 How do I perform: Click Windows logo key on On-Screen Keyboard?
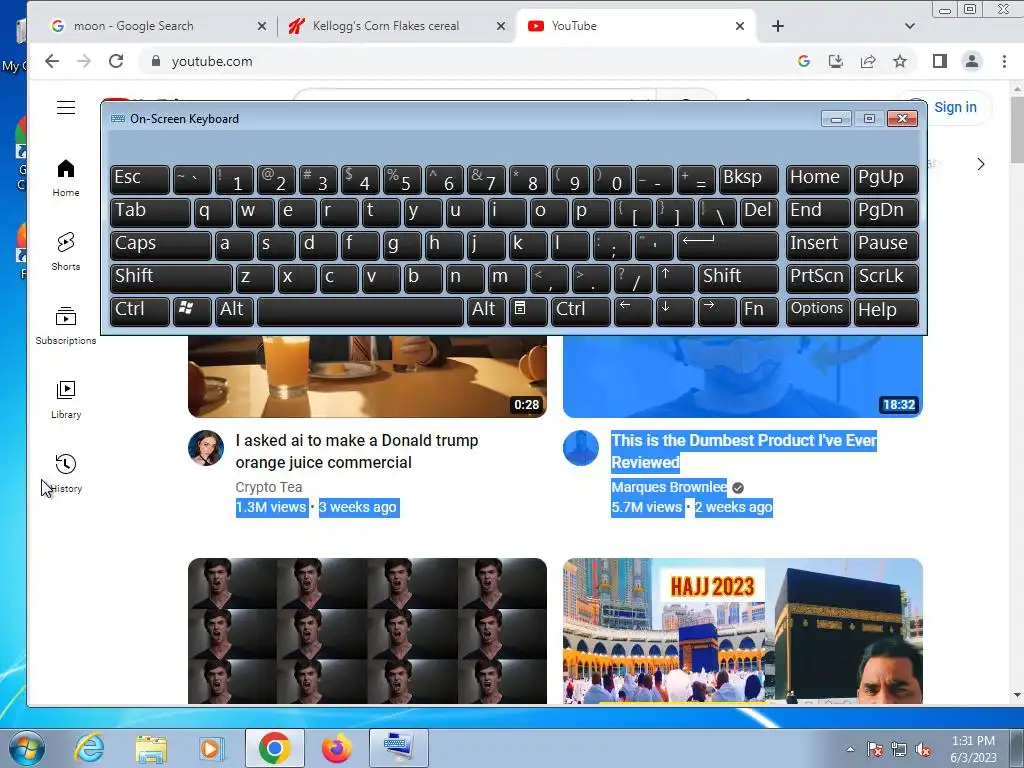point(192,310)
